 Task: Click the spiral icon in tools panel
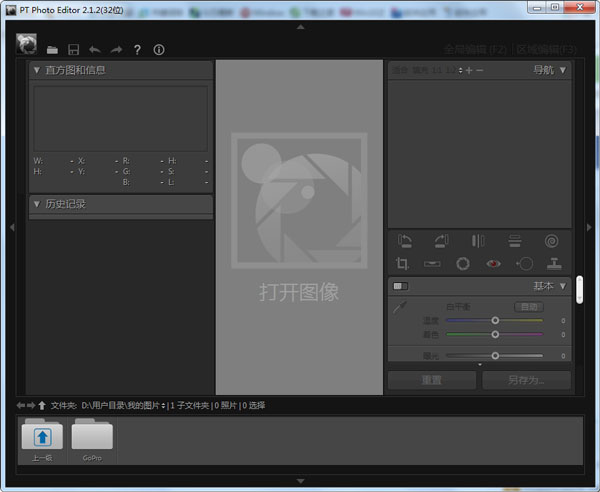(x=552, y=240)
